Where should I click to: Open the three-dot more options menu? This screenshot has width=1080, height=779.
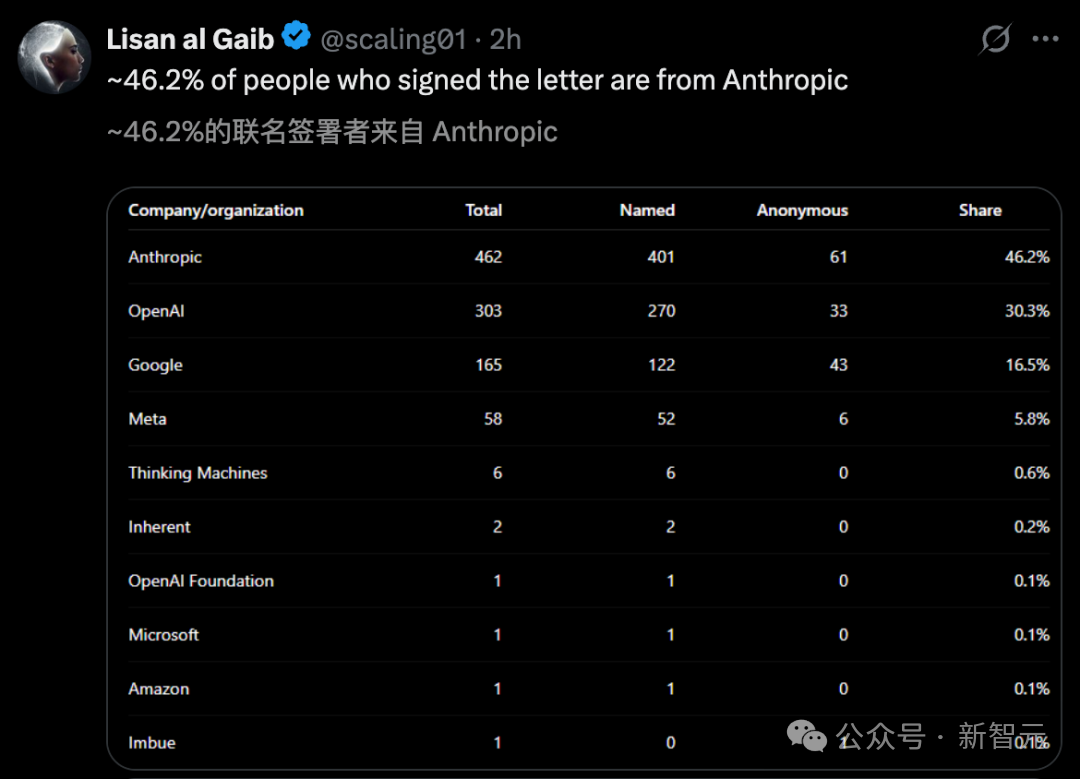click(1045, 39)
